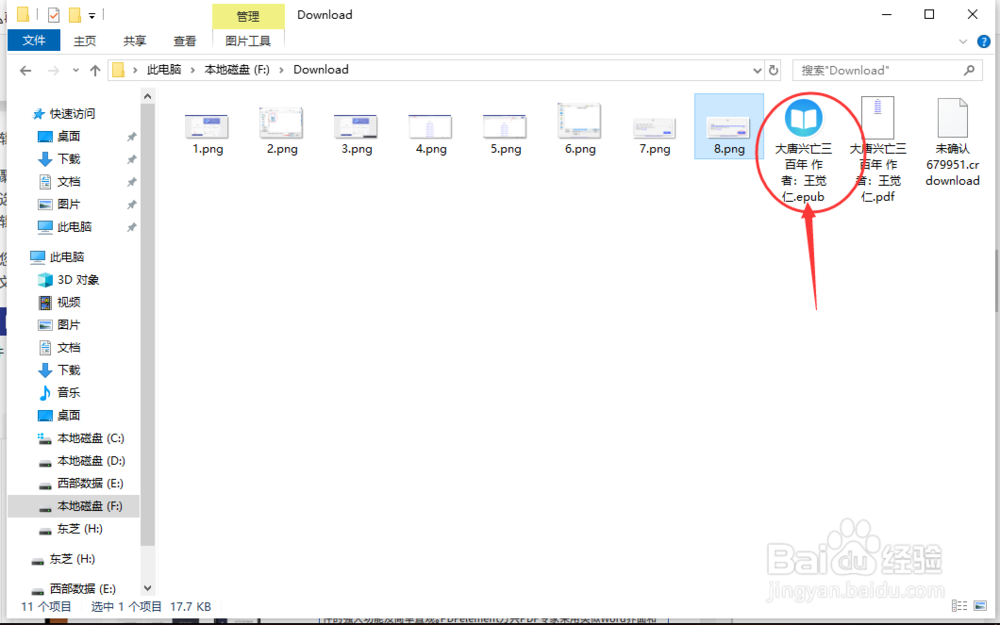Open 视频 folder in navigation tree

68,302
